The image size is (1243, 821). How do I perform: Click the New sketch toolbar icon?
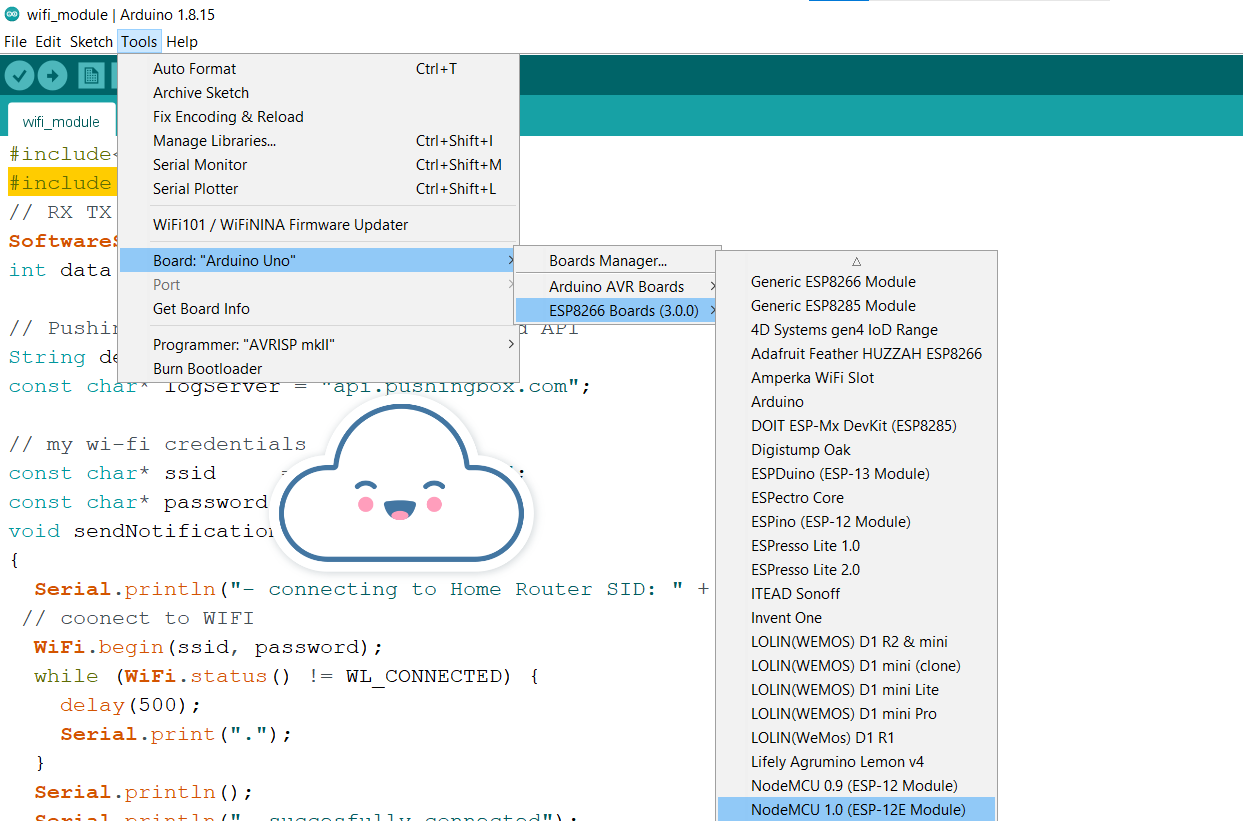click(x=92, y=76)
